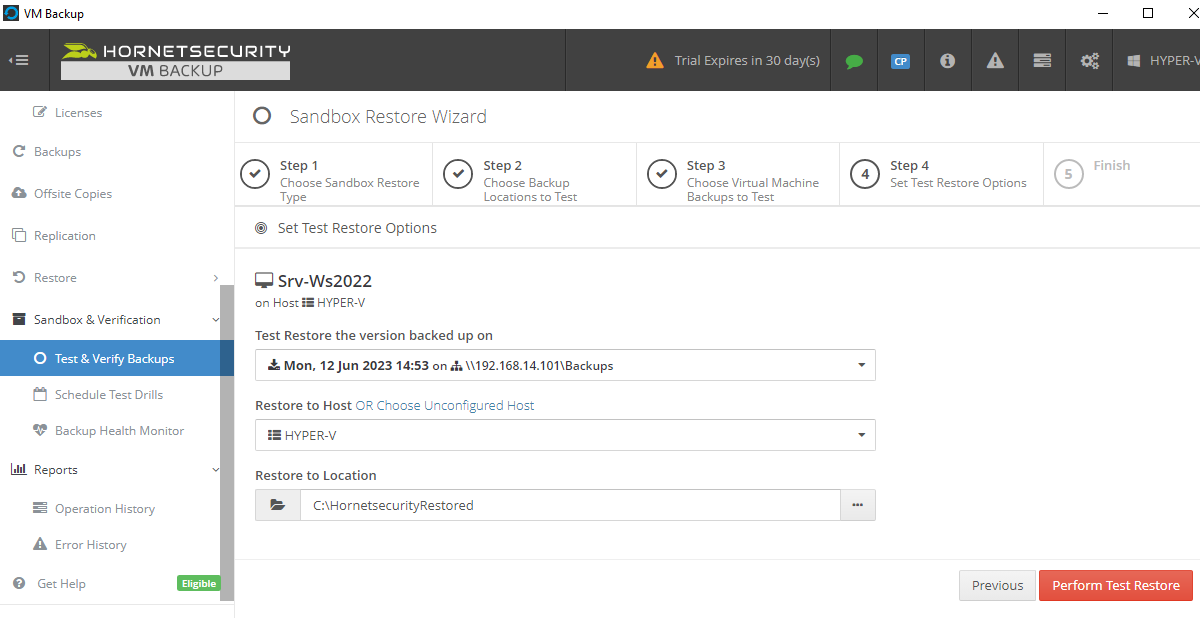This screenshot has height=618, width=1200.
Task: Click the Perform Test Restore button
Action: [x=1115, y=585]
